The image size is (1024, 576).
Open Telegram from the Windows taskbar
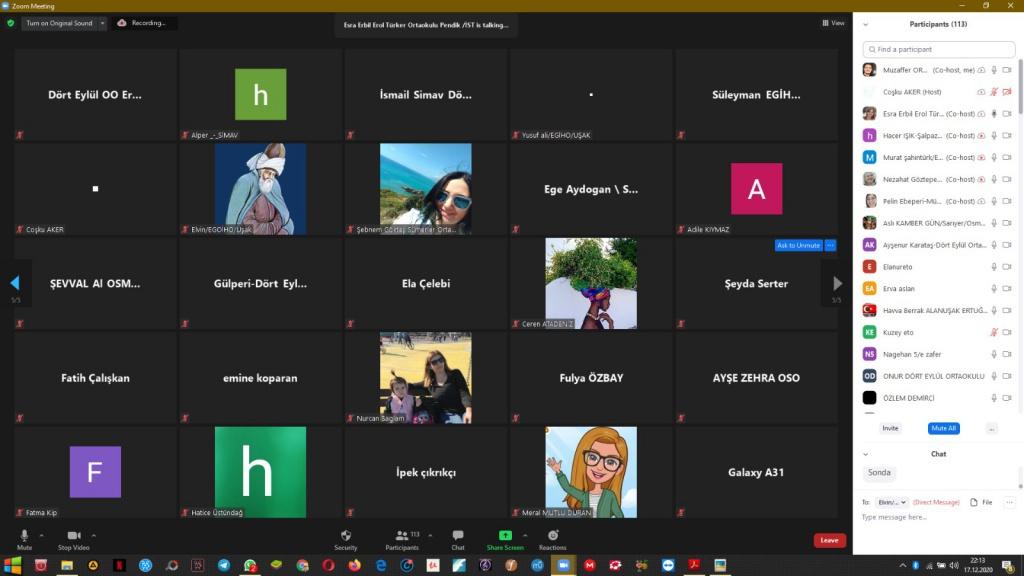point(223,566)
